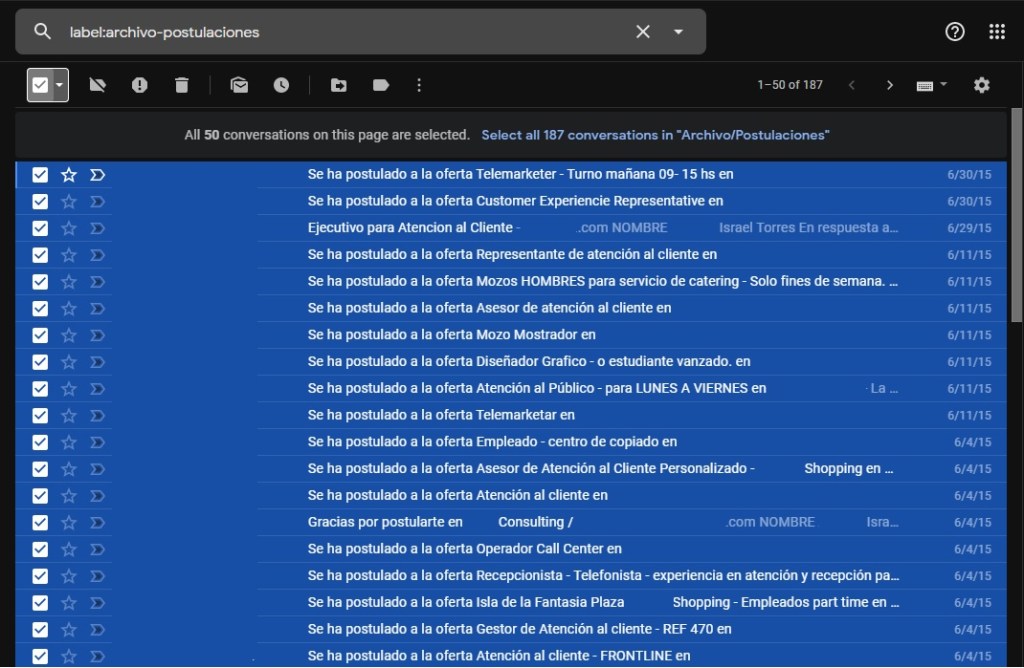
Task: Delete selected conversations with trash icon
Action: point(181,85)
